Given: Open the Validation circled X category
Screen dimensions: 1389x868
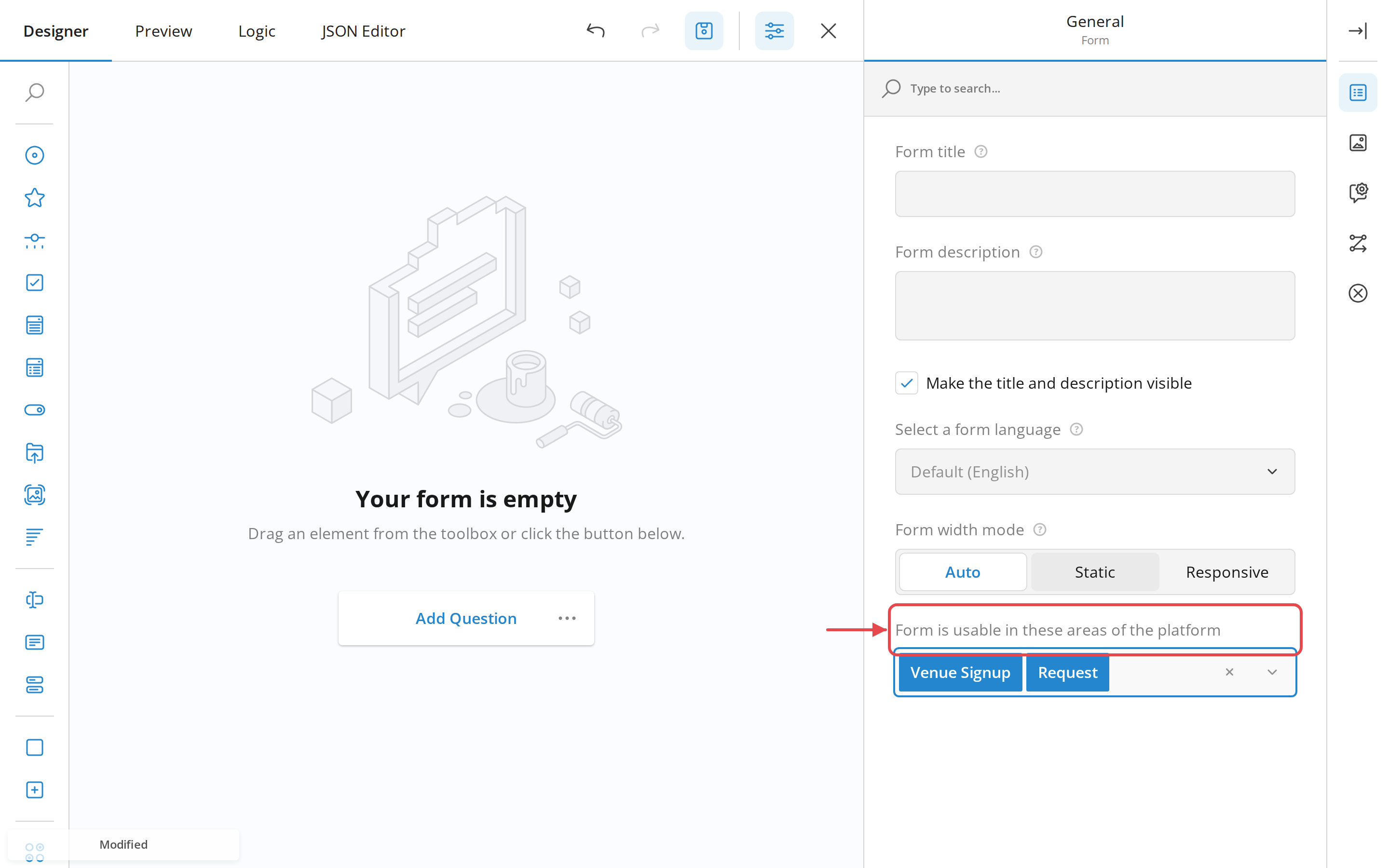Looking at the screenshot, I should pos(1358,293).
